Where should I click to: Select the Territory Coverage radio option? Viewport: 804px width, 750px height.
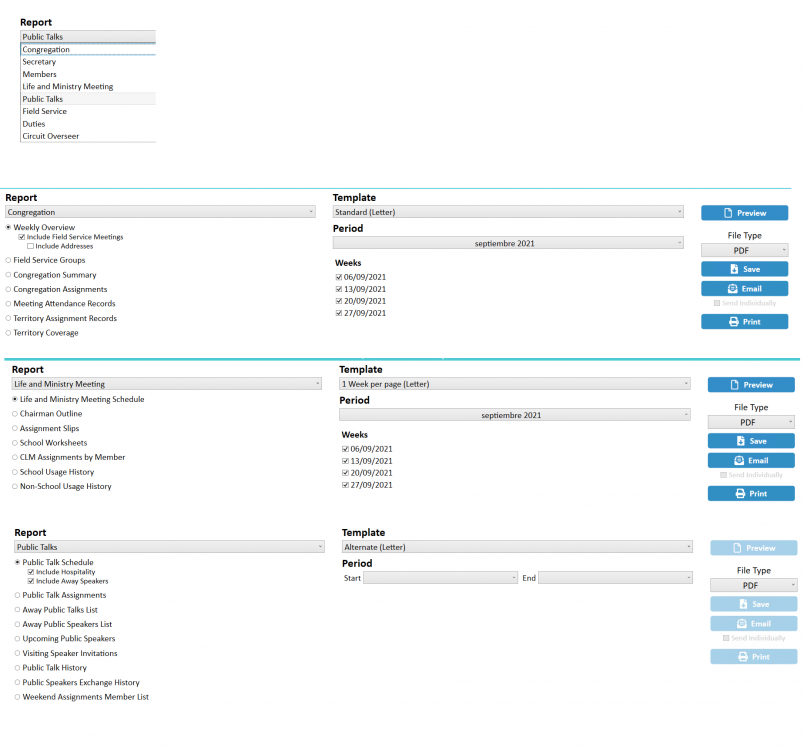click(9, 333)
